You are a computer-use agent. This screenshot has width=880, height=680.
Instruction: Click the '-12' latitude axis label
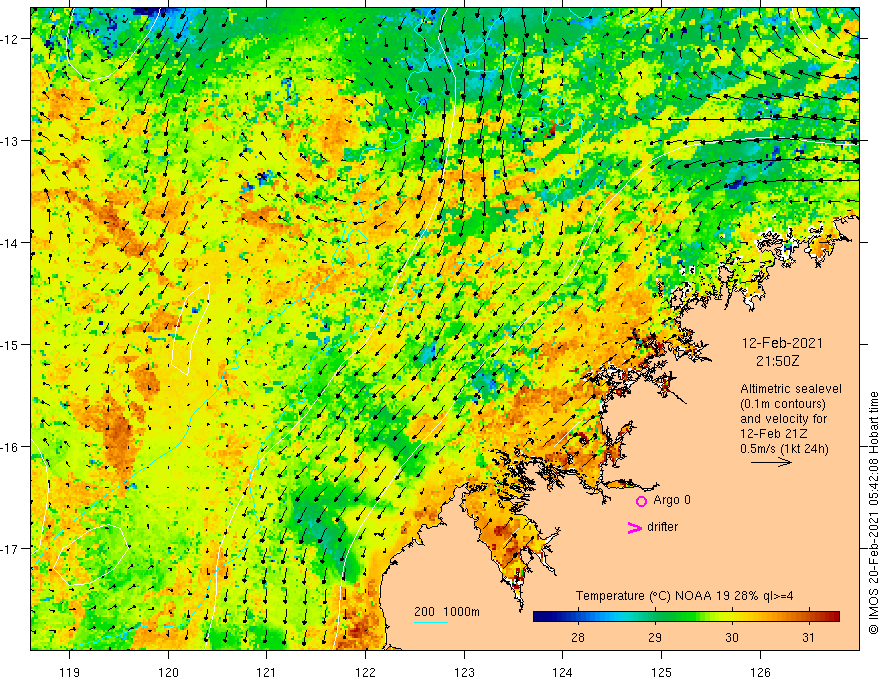tap(11, 39)
